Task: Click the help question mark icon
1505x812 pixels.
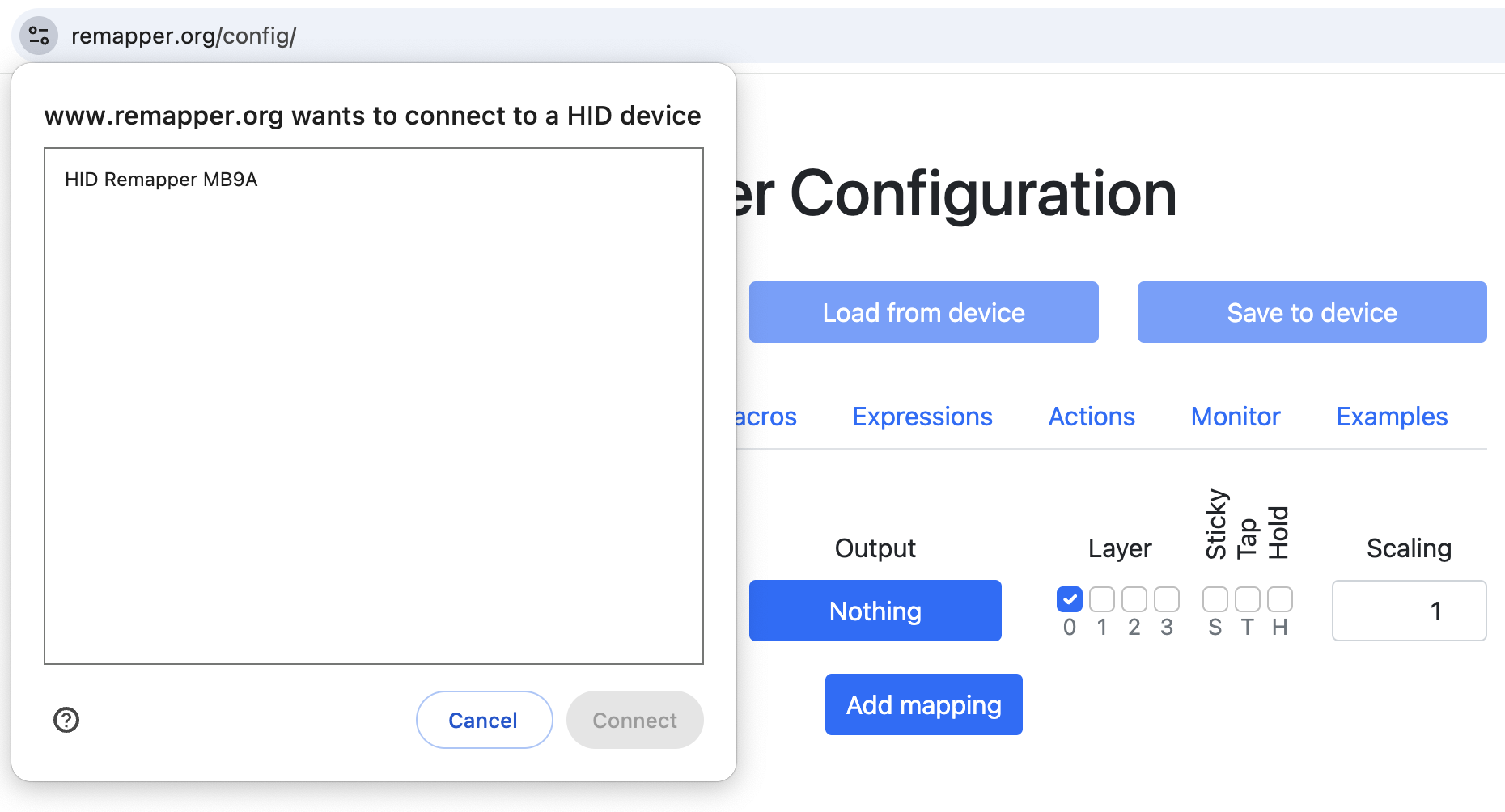Action: (66, 719)
